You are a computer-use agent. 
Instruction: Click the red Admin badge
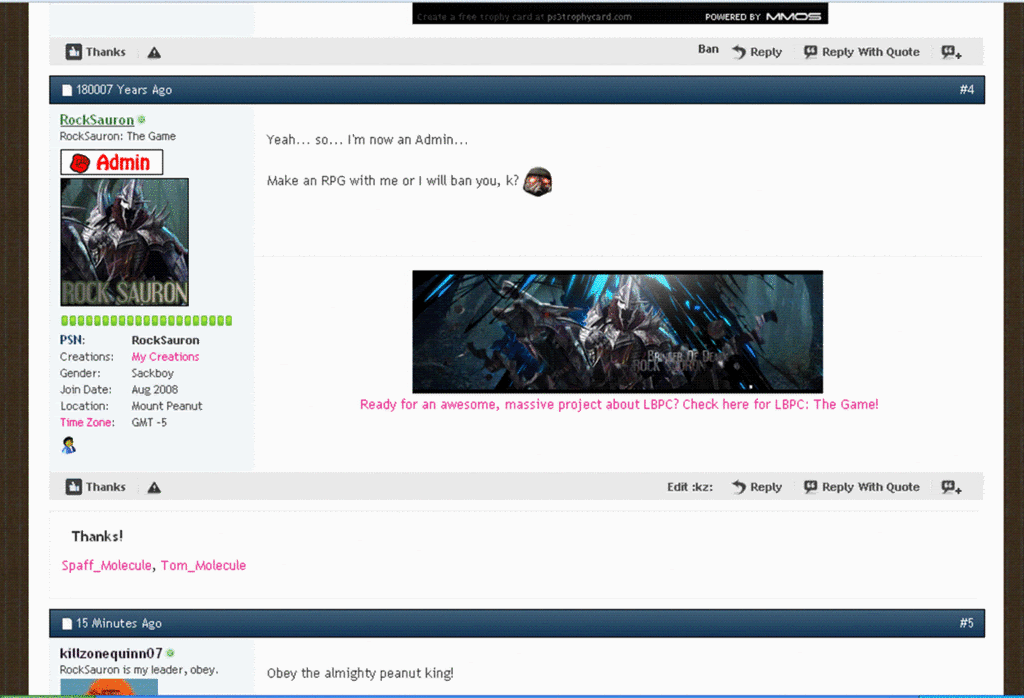click(111, 162)
